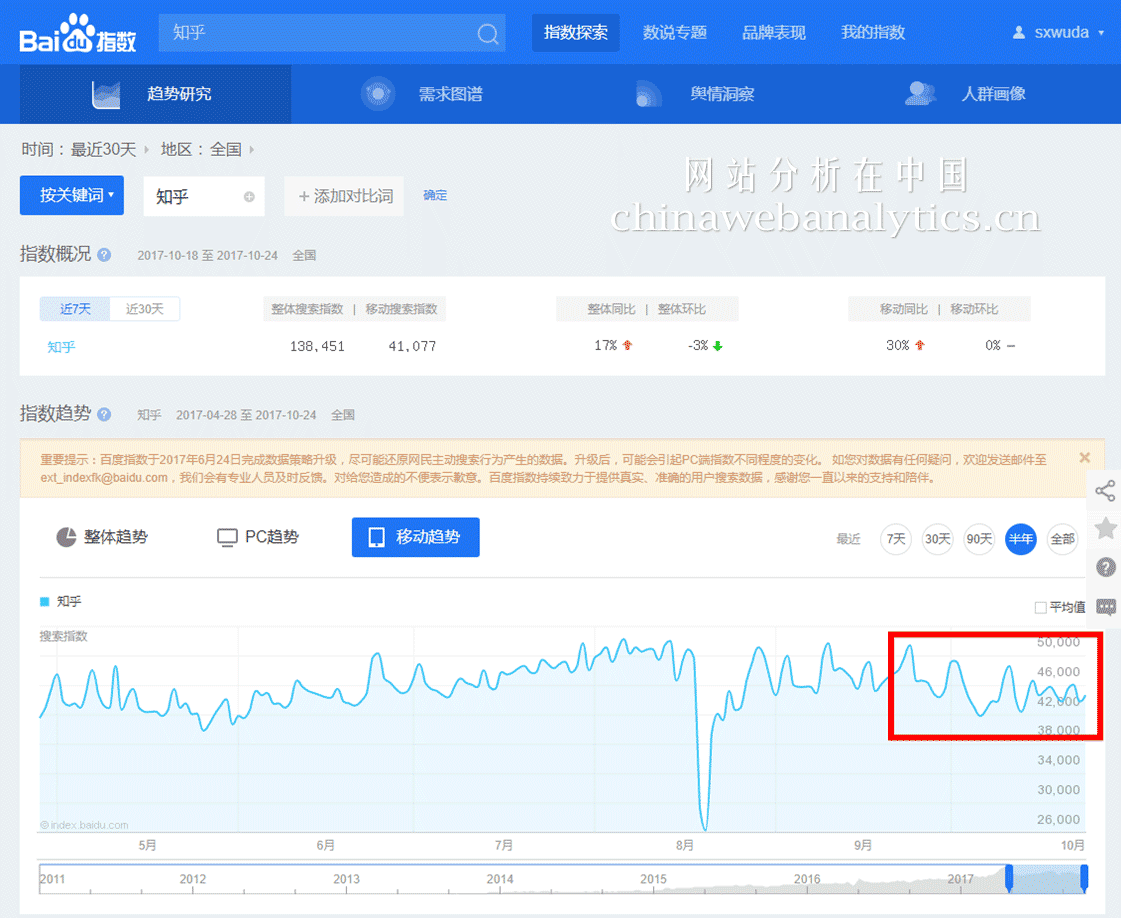Image resolution: width=1121 pixels, height=918 pixels.
Task: Expand the 按关键词 dropdown
Action: 72,196
